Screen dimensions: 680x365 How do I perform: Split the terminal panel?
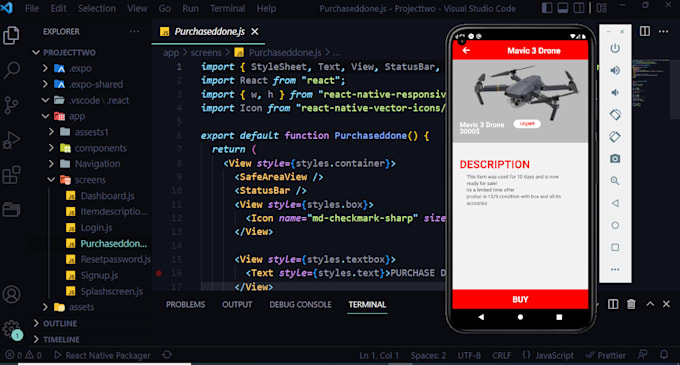click(x=613, y=304)
